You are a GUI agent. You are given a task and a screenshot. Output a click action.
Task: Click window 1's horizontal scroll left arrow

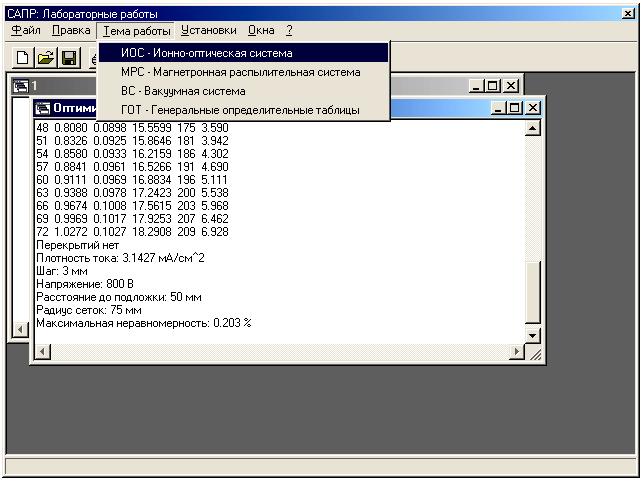pyautogui.click(x=20, y=329)
